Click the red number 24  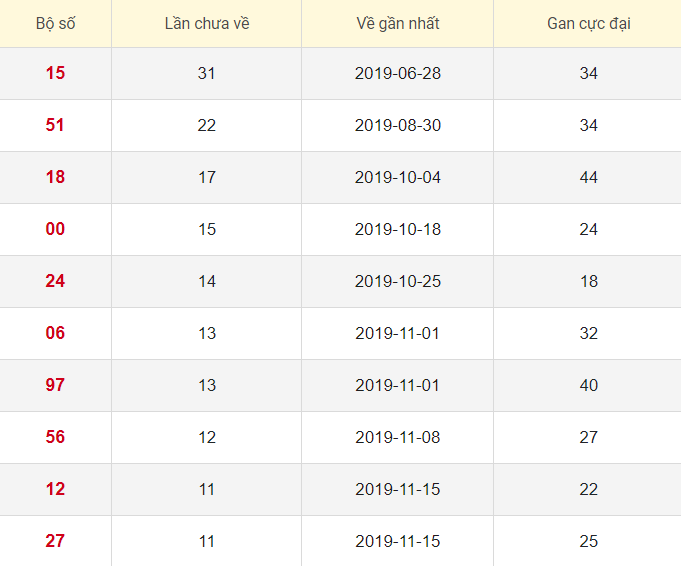pyautogui.click(x=55, y=282)
